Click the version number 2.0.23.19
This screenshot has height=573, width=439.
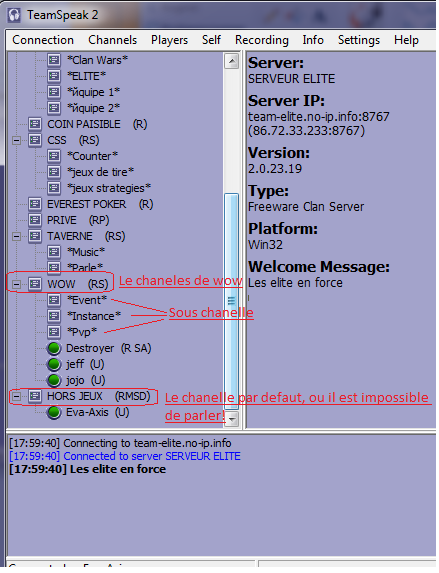coord(275,168)
